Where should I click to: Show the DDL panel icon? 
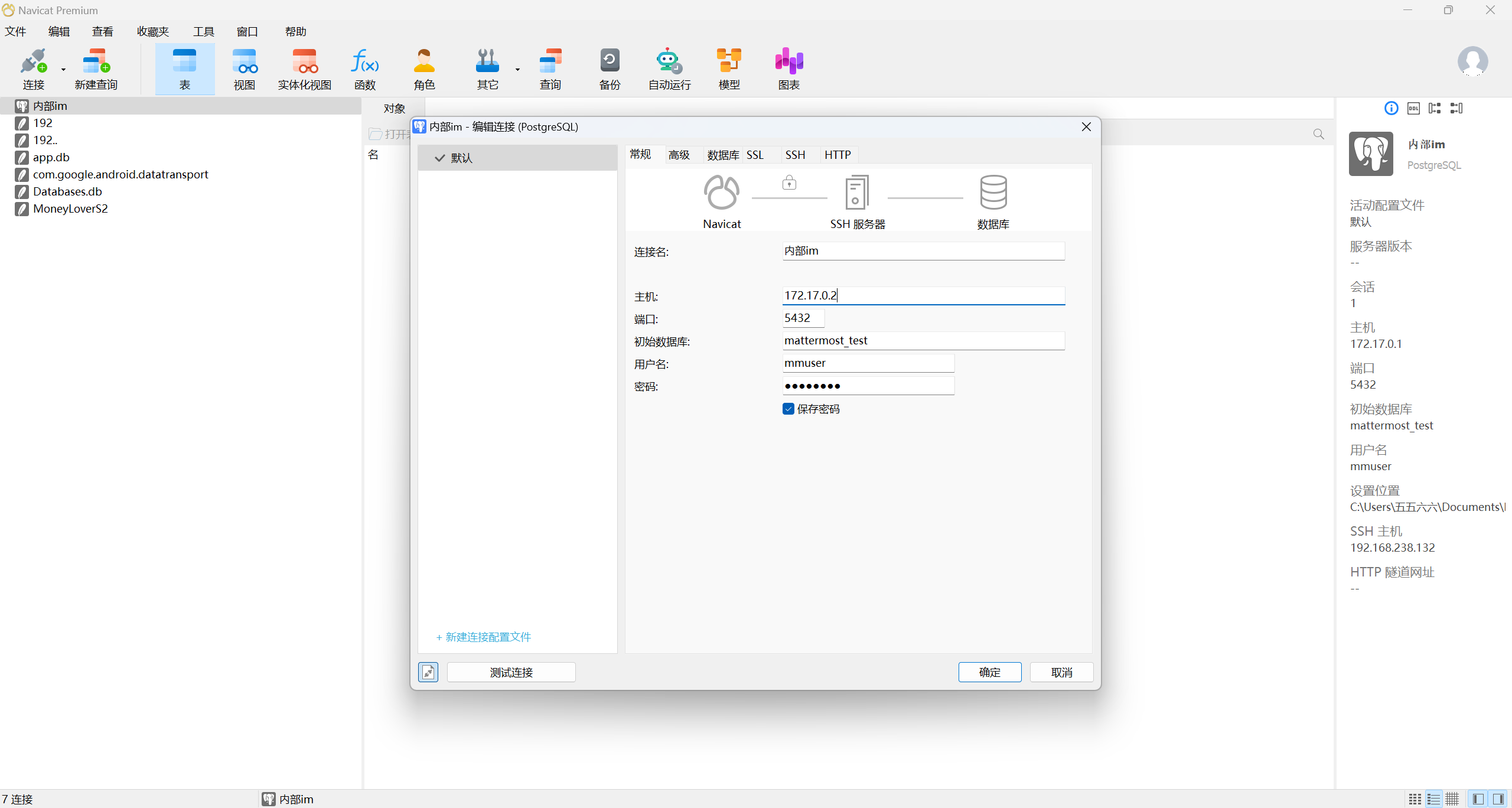[x=1413, y=108]
